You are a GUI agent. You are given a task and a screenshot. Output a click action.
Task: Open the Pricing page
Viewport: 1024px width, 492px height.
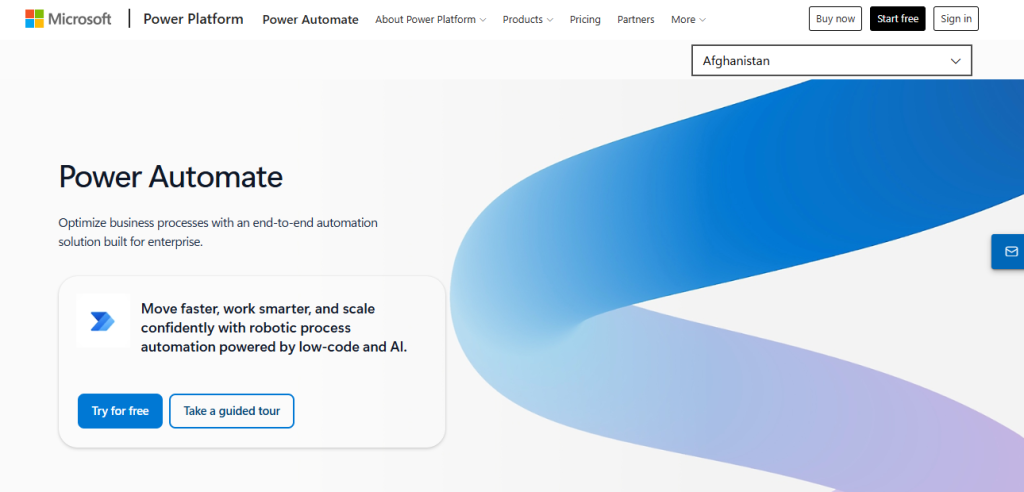click(584, 20)
